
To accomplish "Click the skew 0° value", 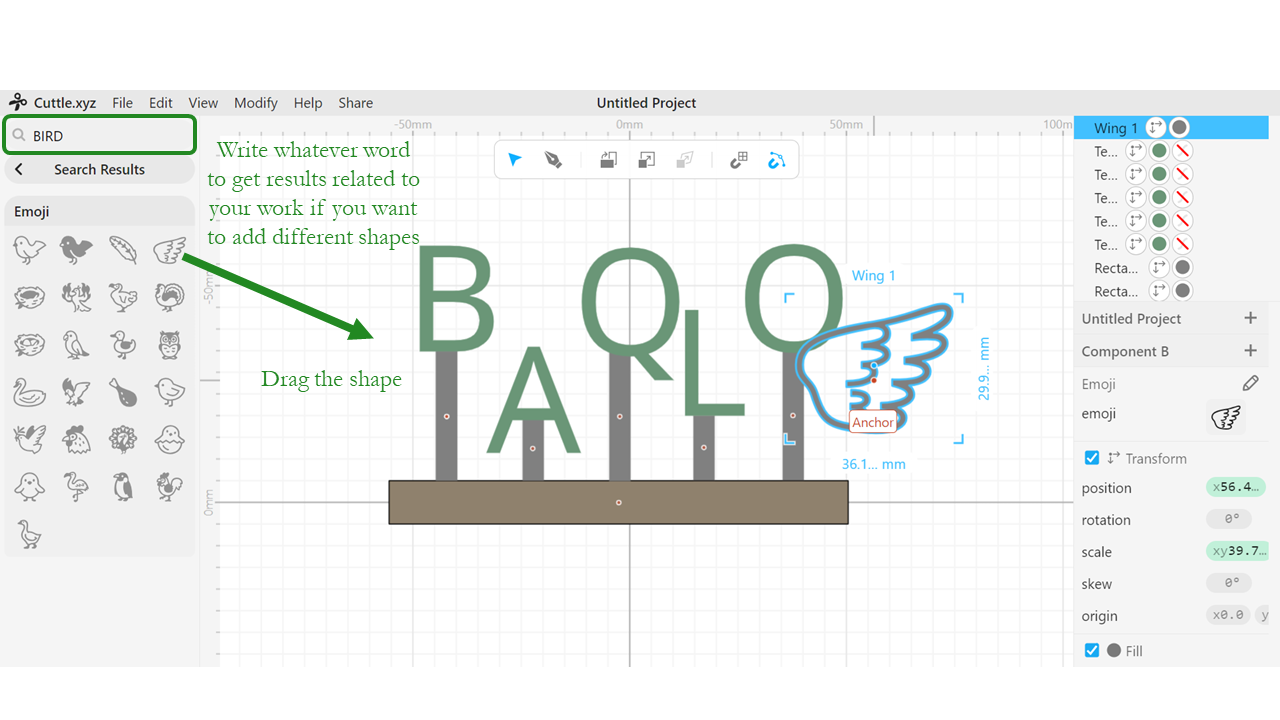I will click(x=1231, y=583).
